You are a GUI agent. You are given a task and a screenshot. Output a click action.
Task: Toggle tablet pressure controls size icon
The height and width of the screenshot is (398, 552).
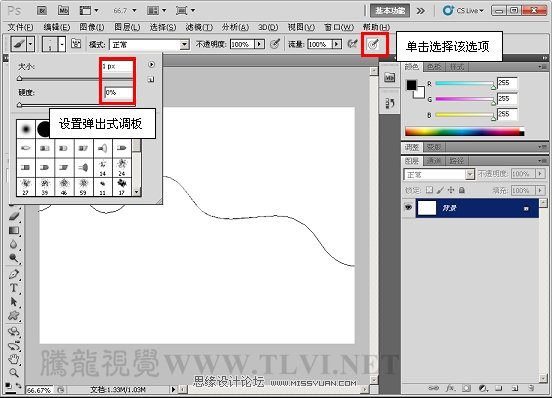pos(373,44)
